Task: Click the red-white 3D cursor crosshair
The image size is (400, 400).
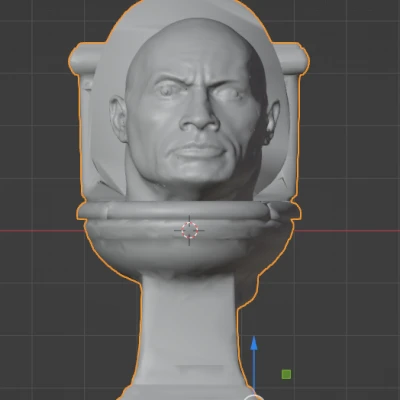Action: (x=189, y=230)
